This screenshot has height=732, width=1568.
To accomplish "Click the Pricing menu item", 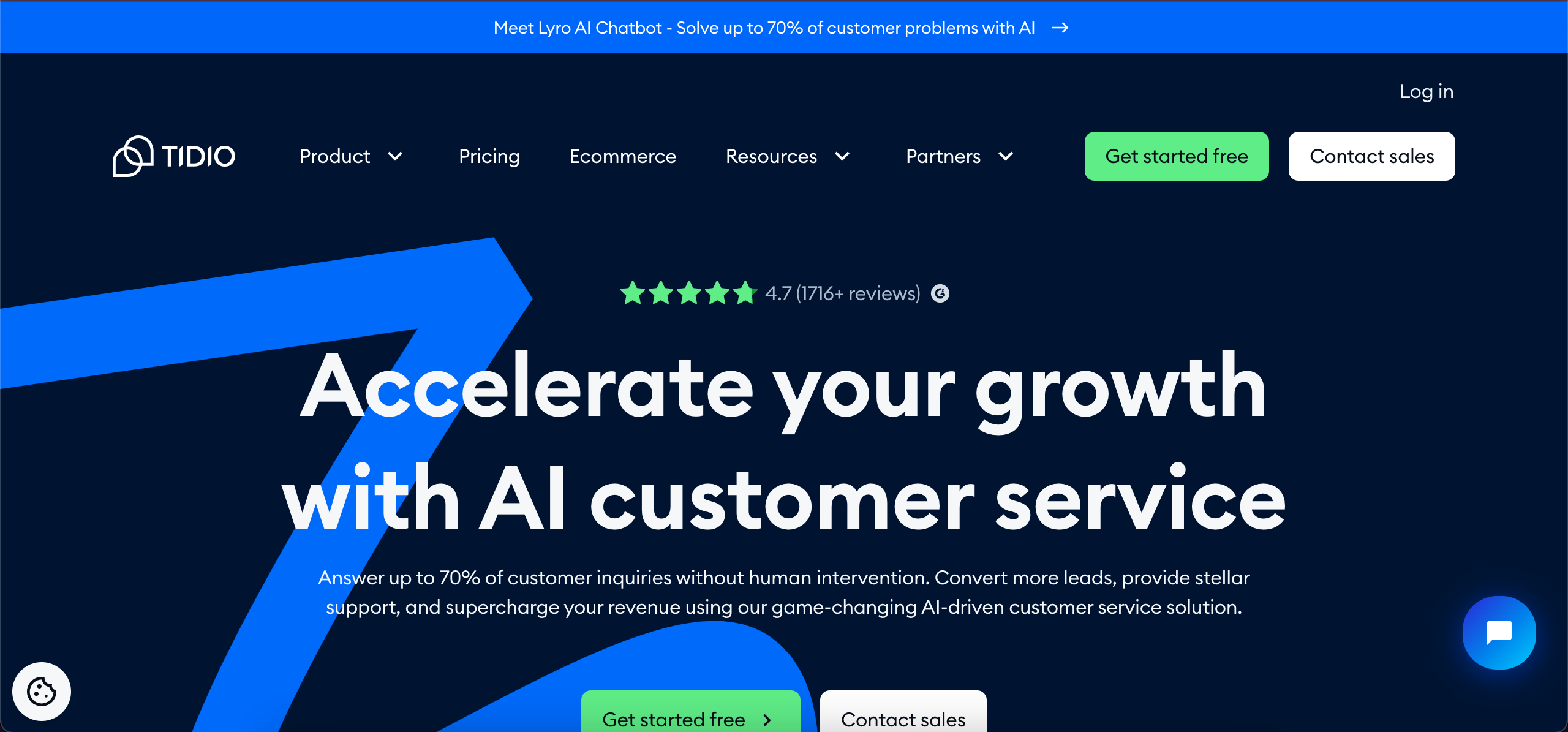I will (489, 156).
